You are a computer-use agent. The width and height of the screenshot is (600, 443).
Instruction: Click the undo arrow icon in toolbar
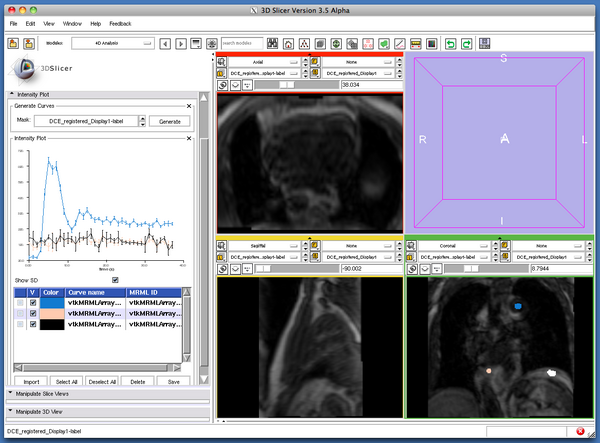point(450,44)
